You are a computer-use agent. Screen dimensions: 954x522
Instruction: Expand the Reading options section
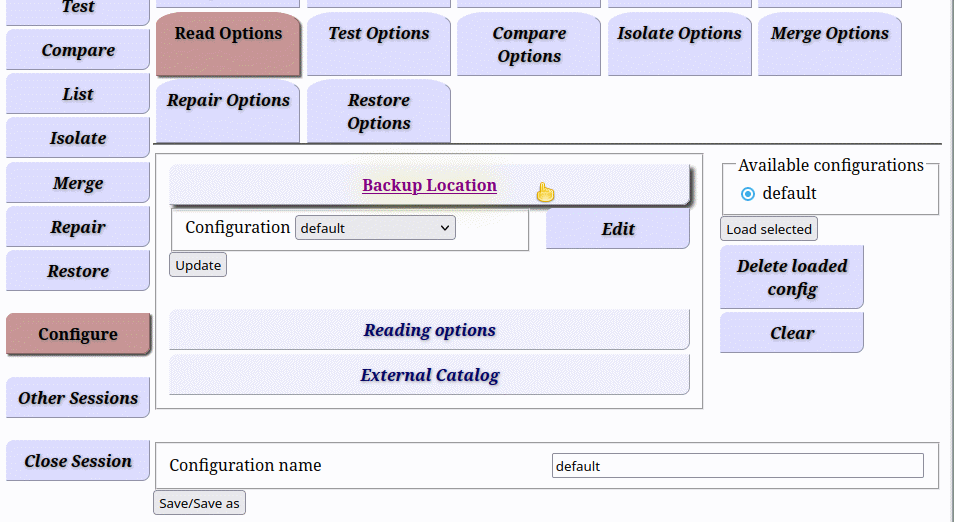[x=430, y=330]
